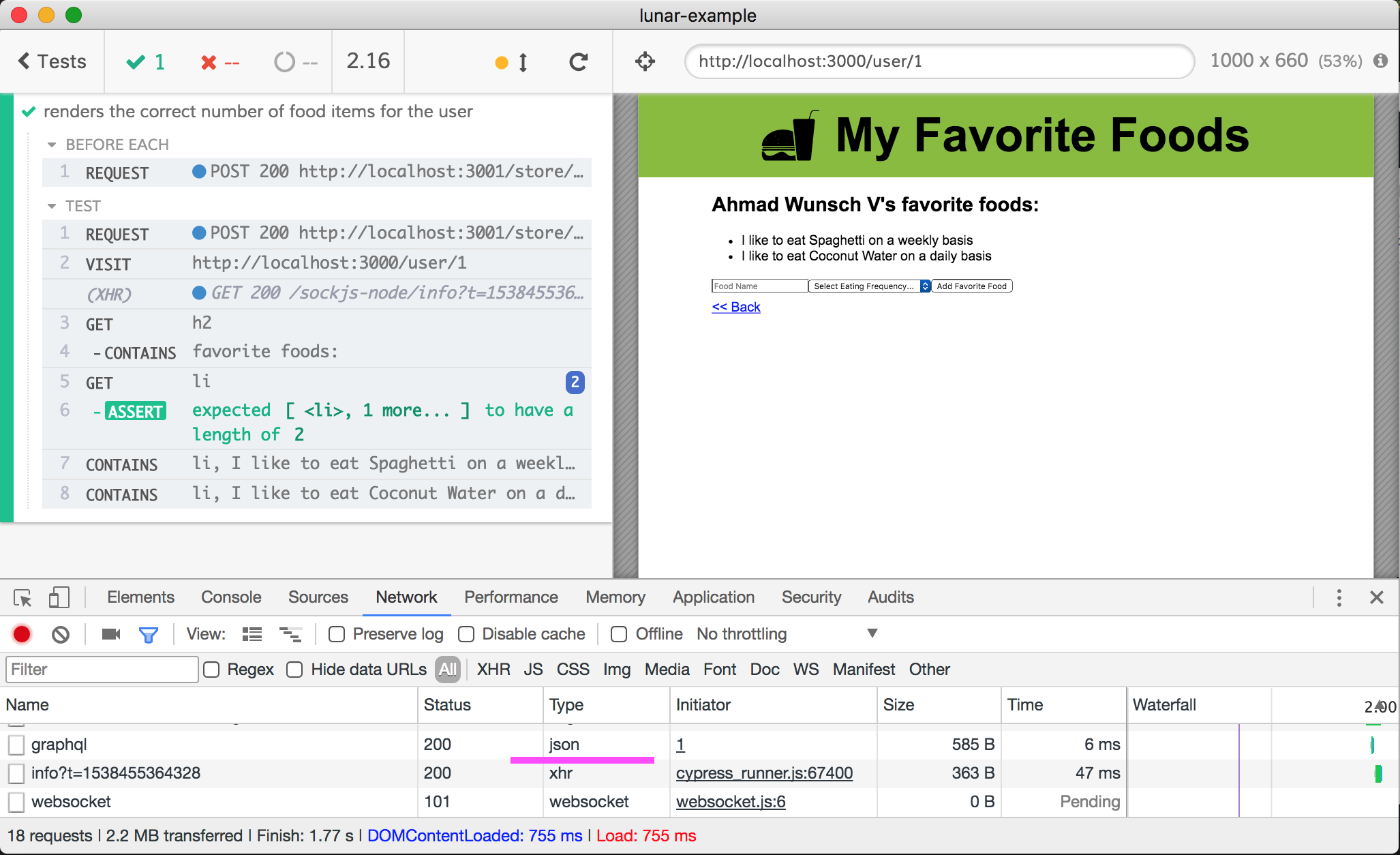Check Hide data URLs
The image size is (1400, 855).
coord(294,670)
